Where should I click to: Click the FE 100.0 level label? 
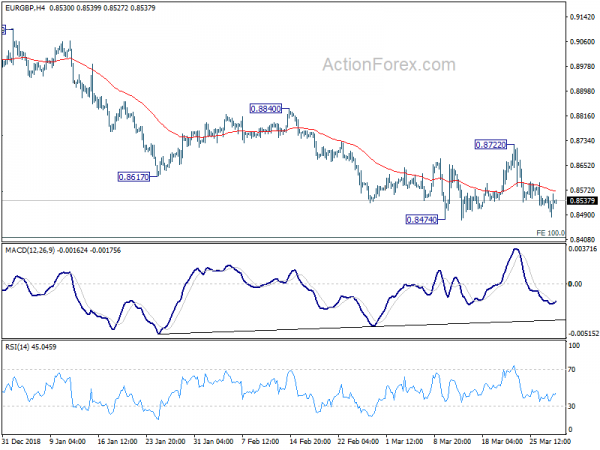pyautogui.click(x=550, y=233)
